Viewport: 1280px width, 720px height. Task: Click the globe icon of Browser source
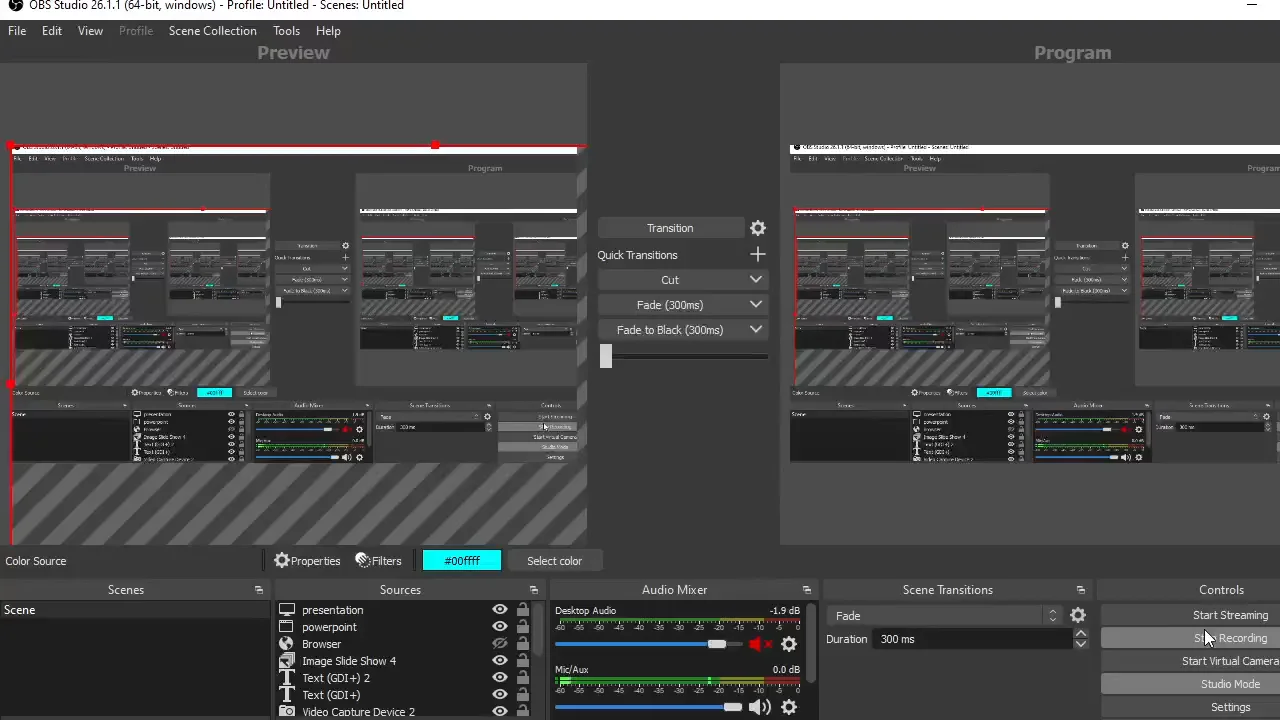click(287, 644)
